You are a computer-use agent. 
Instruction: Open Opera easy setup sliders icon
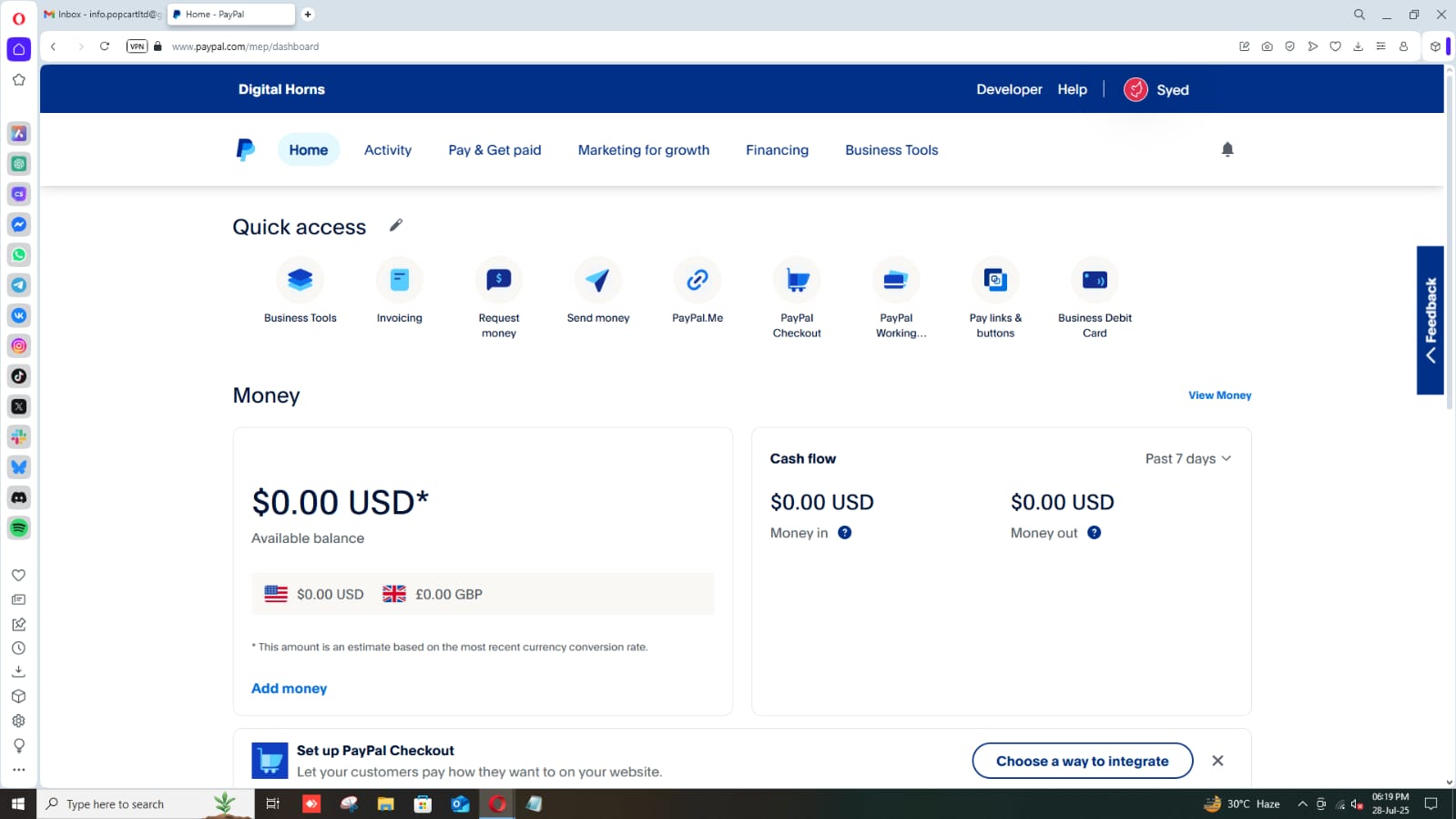point(1381,46)
